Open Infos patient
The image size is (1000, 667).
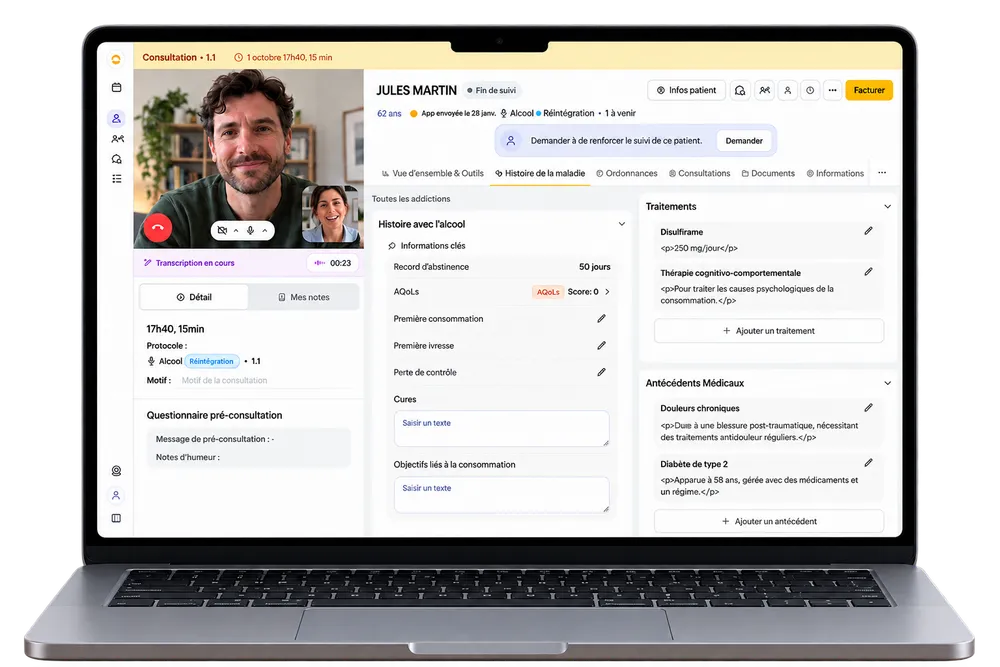[x=686, y=90]
